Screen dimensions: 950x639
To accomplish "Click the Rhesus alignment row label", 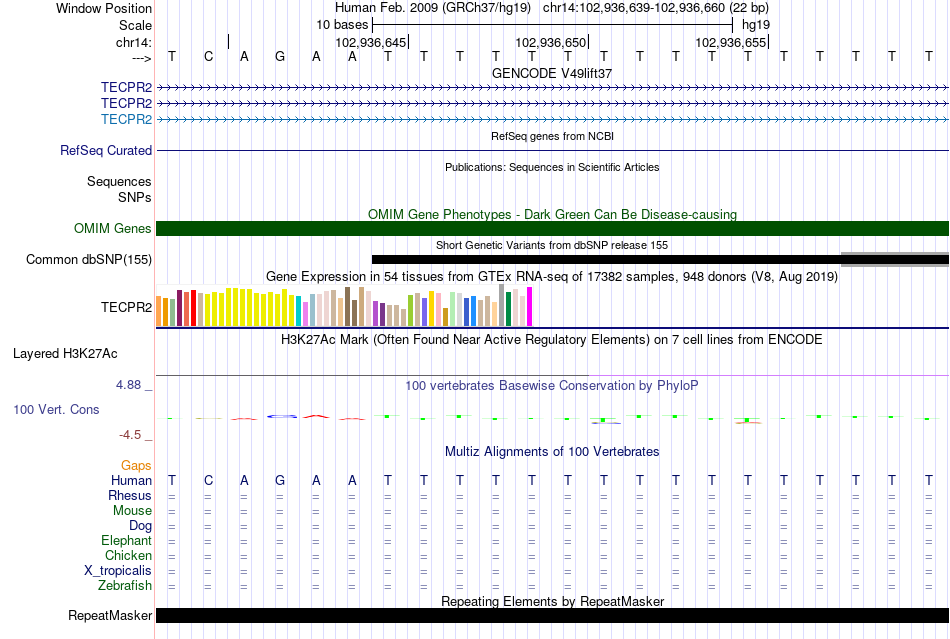I will point(130,495).
